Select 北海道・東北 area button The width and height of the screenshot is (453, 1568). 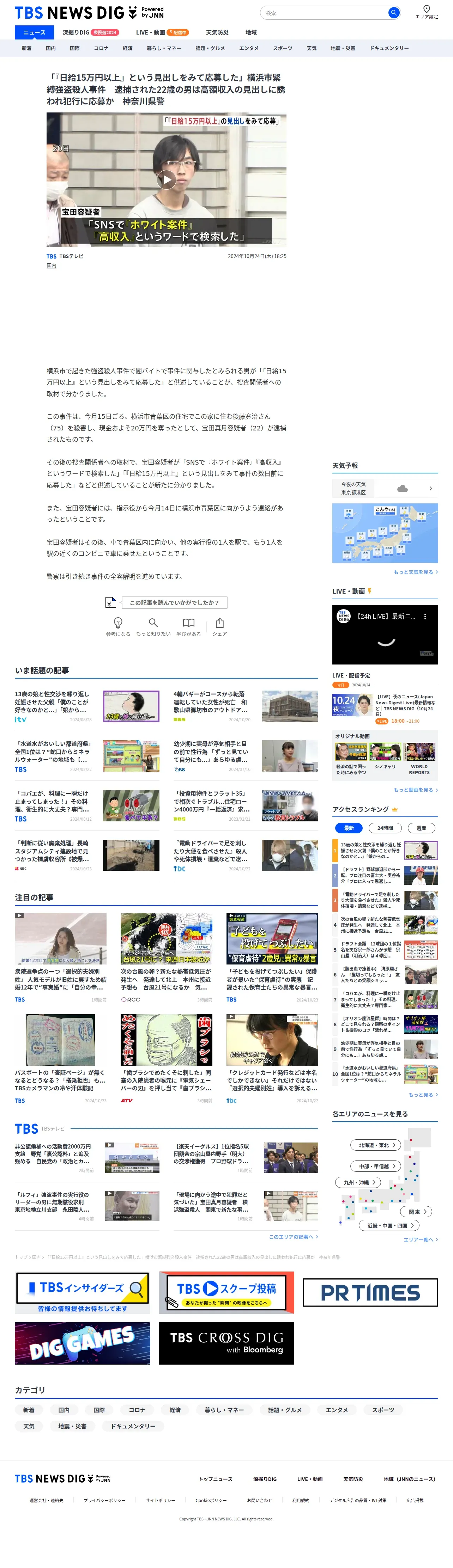coord(375,1145)
